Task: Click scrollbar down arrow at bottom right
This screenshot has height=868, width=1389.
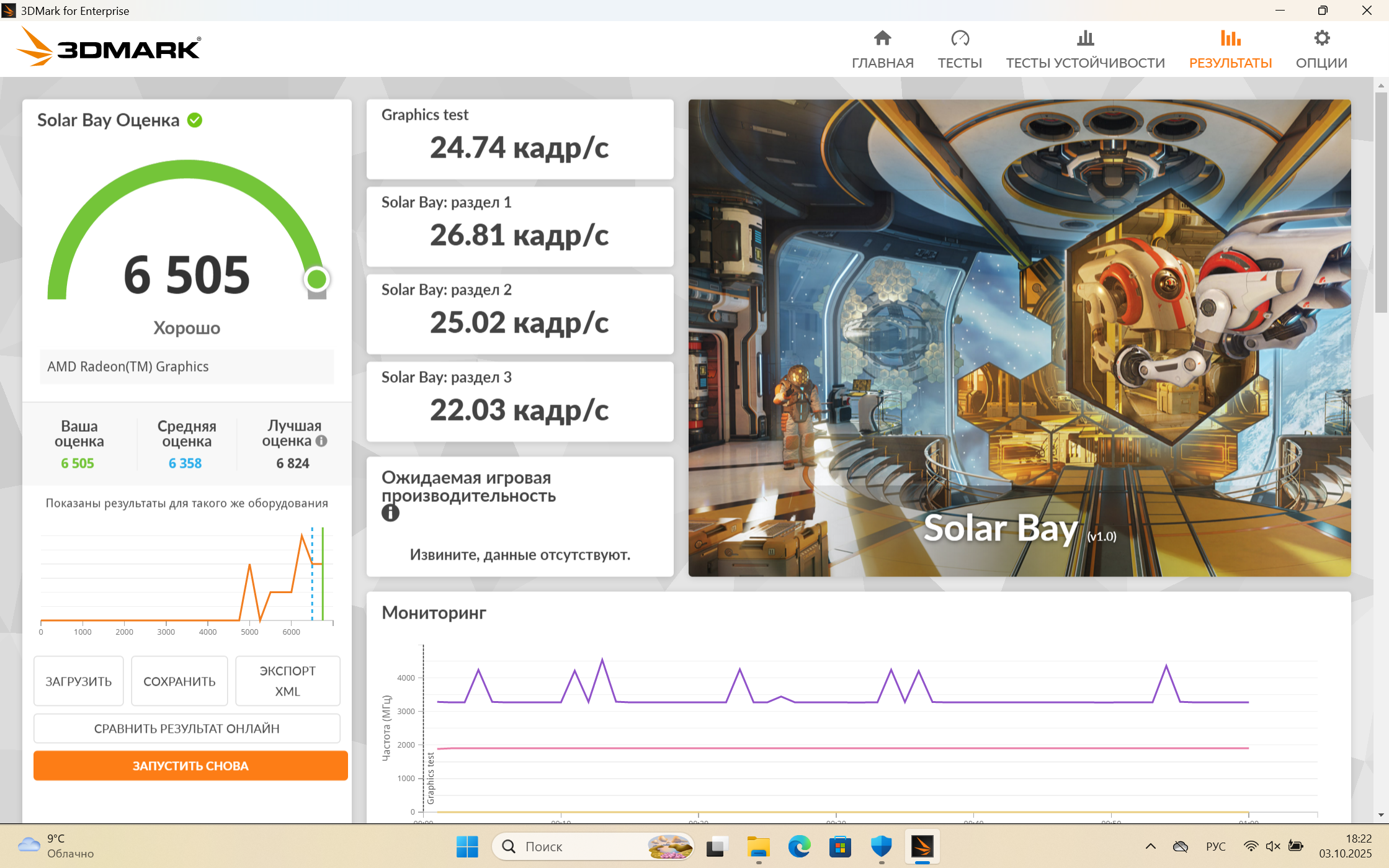Action: [x=1380, y=815]
